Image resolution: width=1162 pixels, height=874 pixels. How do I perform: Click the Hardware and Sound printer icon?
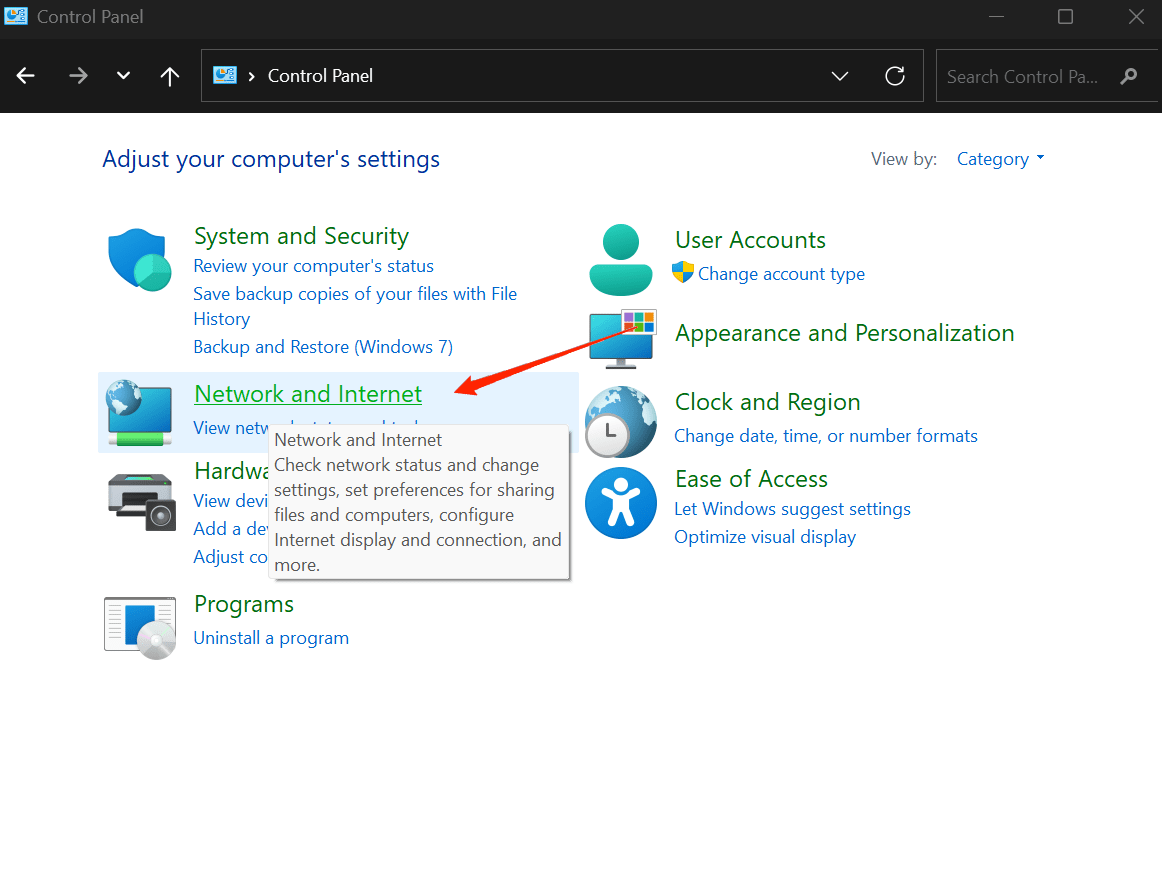point(140,501)
